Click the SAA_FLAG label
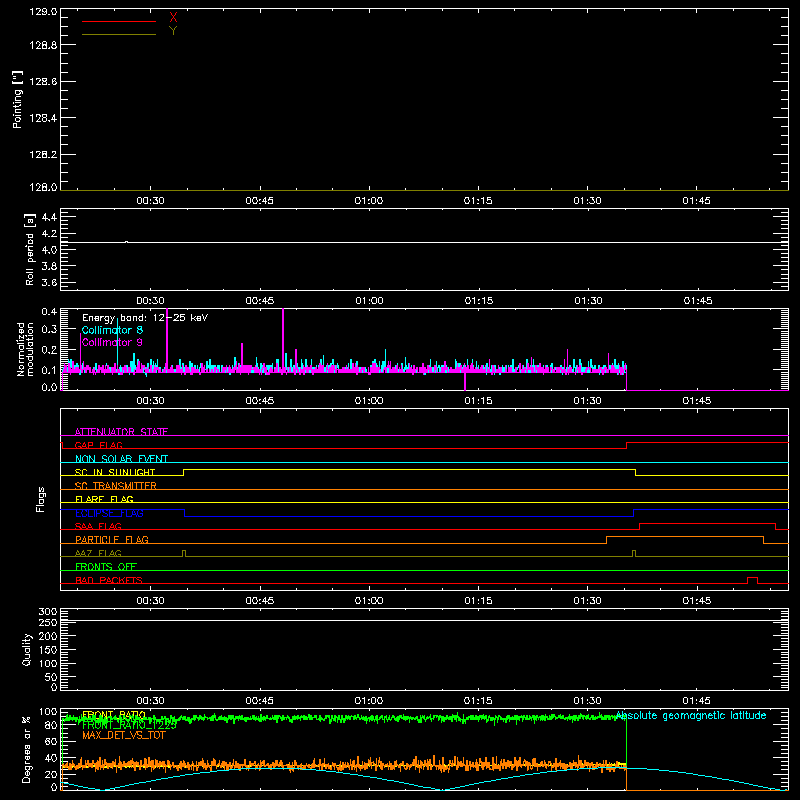800x800 pixels. click(x=98, y=526)
